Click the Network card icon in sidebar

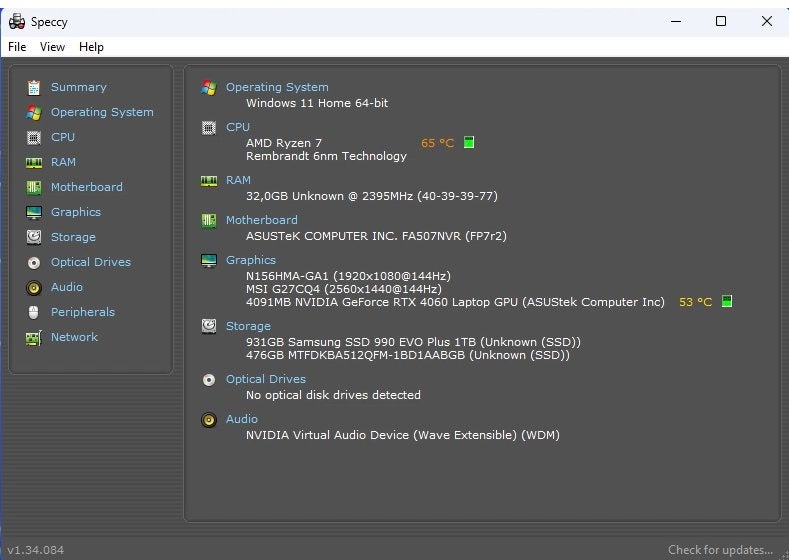click(x=34, y=338)
